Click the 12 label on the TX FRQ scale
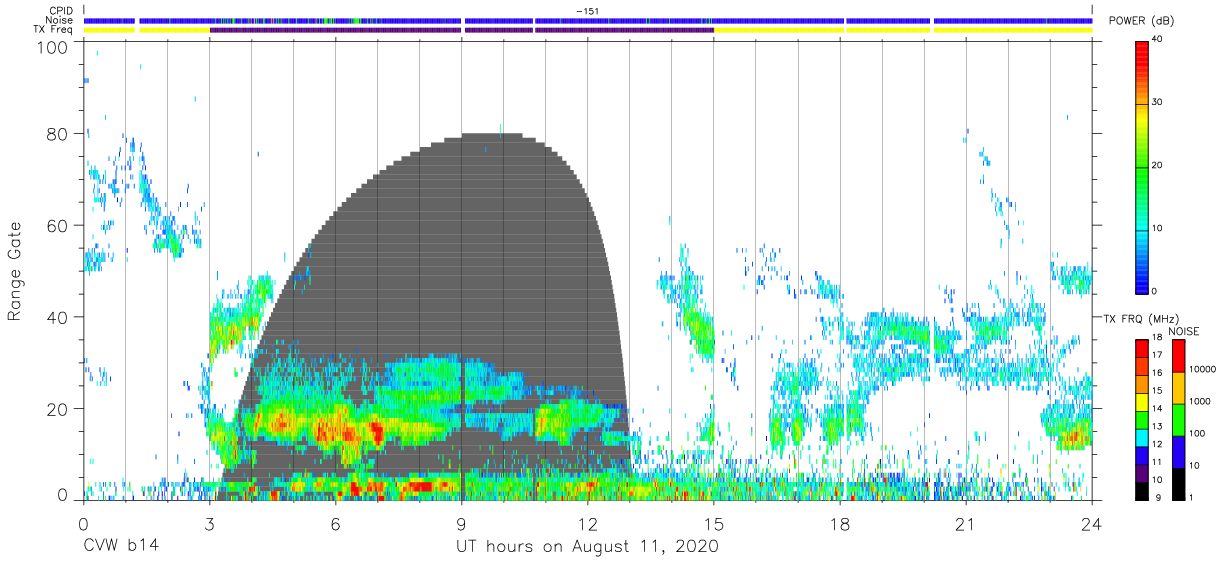Screen dimensions: 1228x567 coord(1157,444)
